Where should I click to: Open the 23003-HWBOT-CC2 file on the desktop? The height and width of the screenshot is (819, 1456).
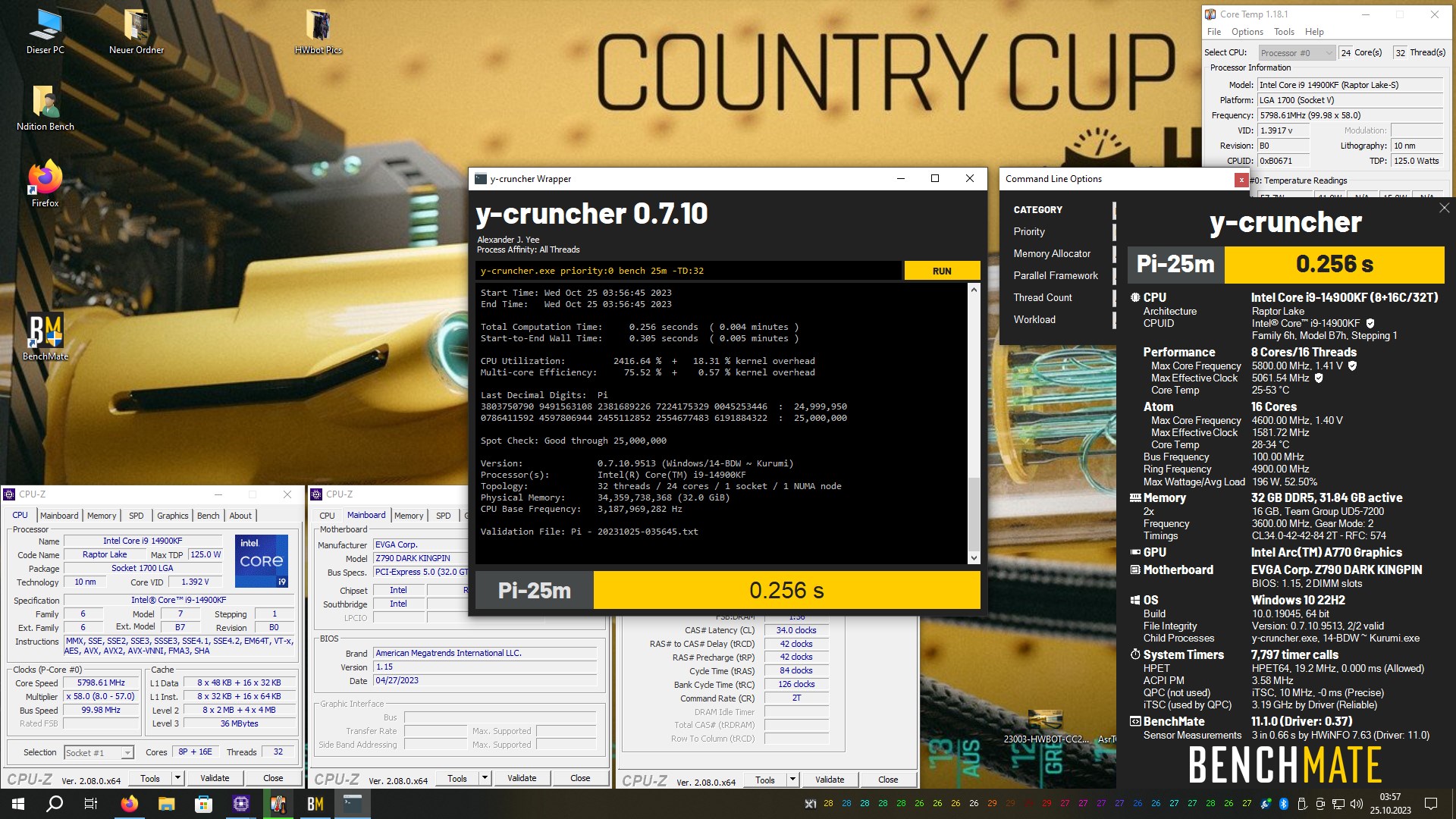click(1046, 726)
